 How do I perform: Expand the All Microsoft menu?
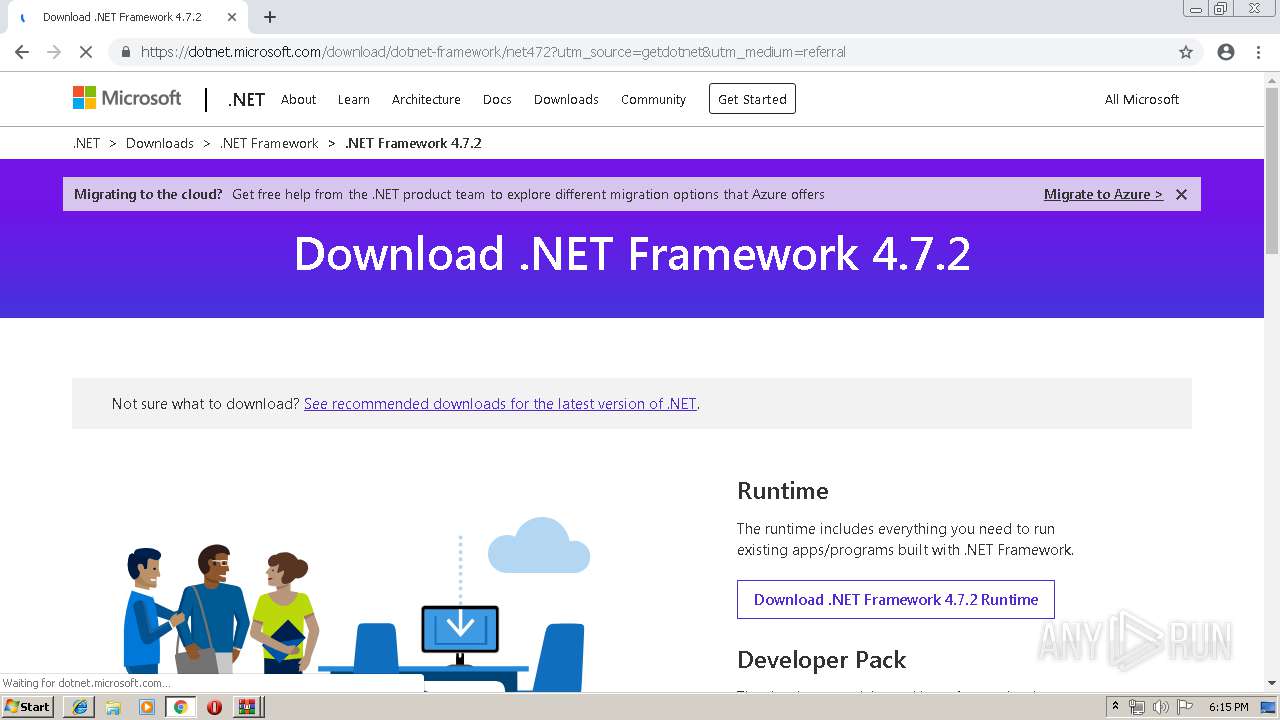(x=1141, y=99)
